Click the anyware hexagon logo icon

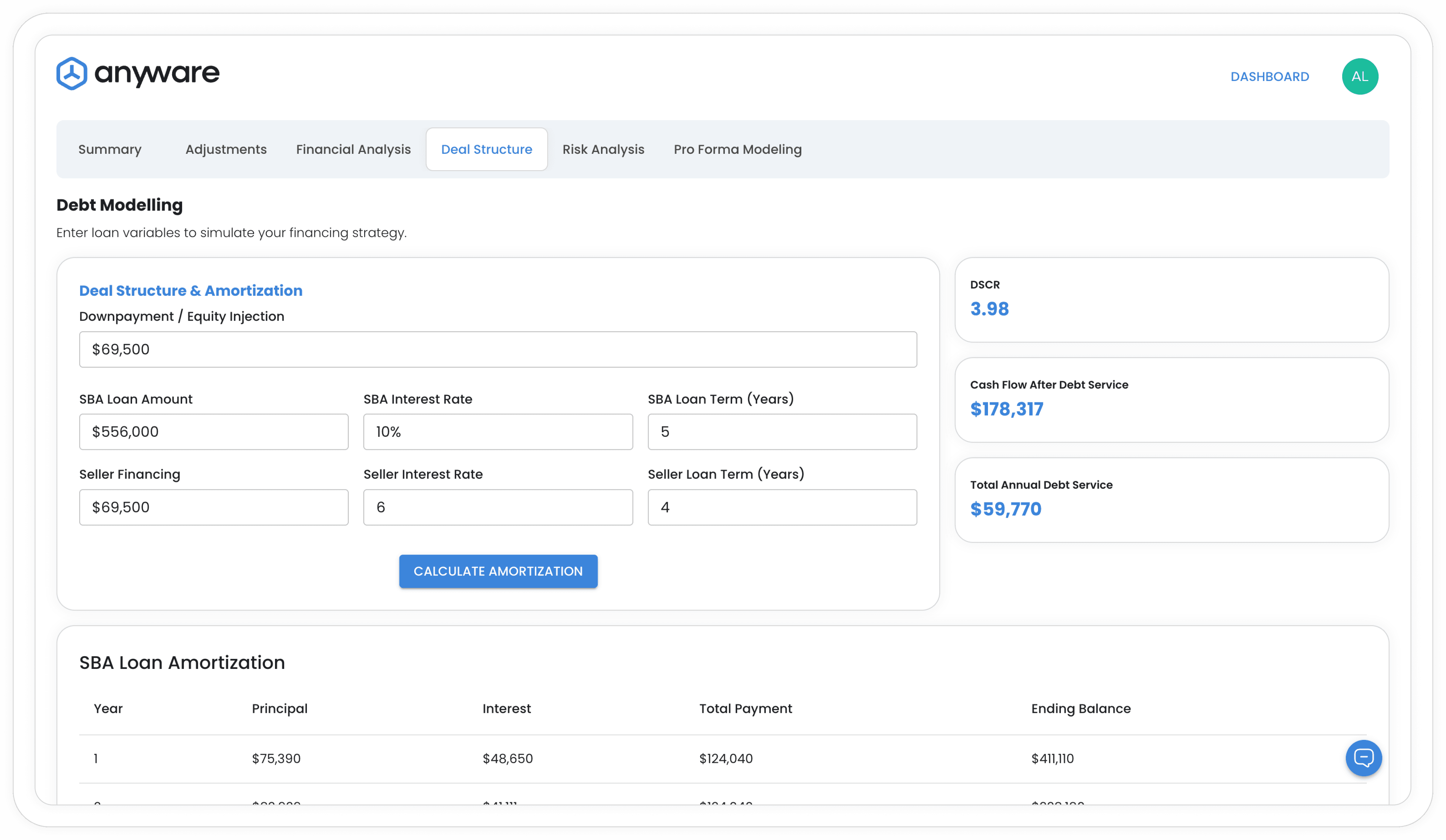coord(72,73)
